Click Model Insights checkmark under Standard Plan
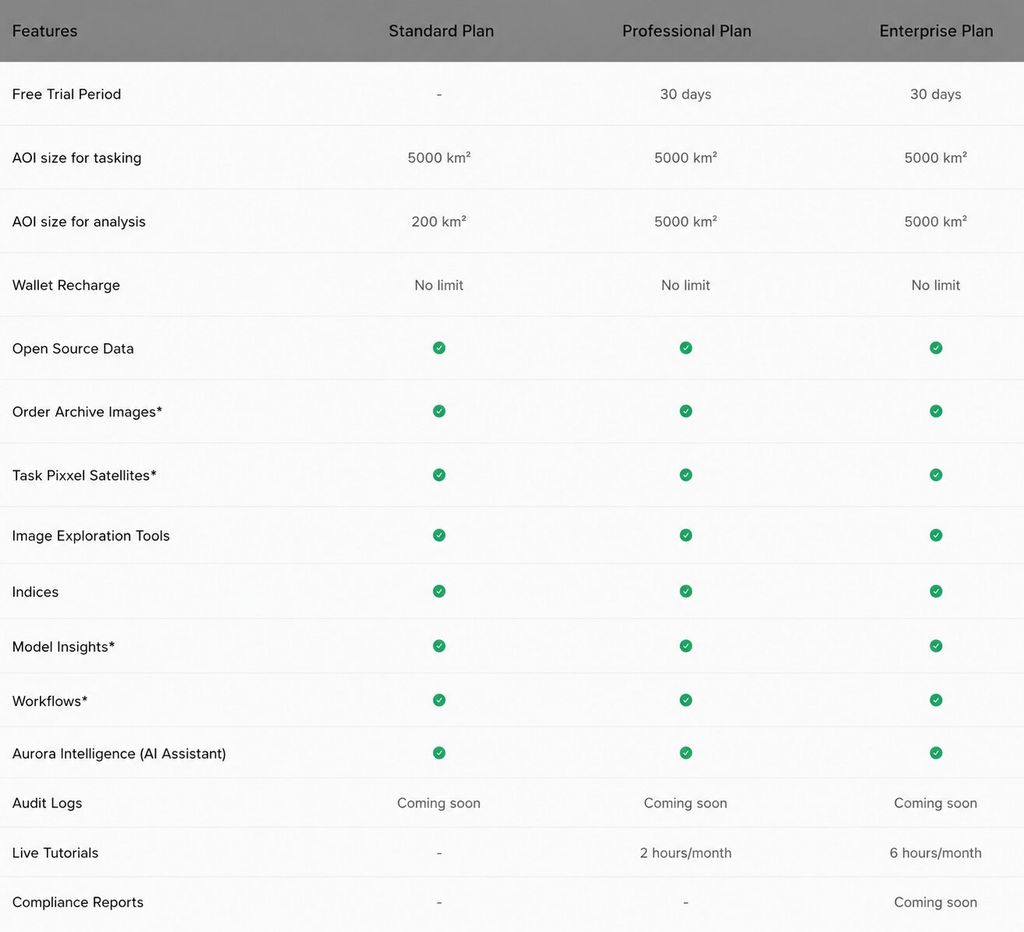The height and width of the screenshot is (932, 1024). pyautogui.click(x=439, y=646)
